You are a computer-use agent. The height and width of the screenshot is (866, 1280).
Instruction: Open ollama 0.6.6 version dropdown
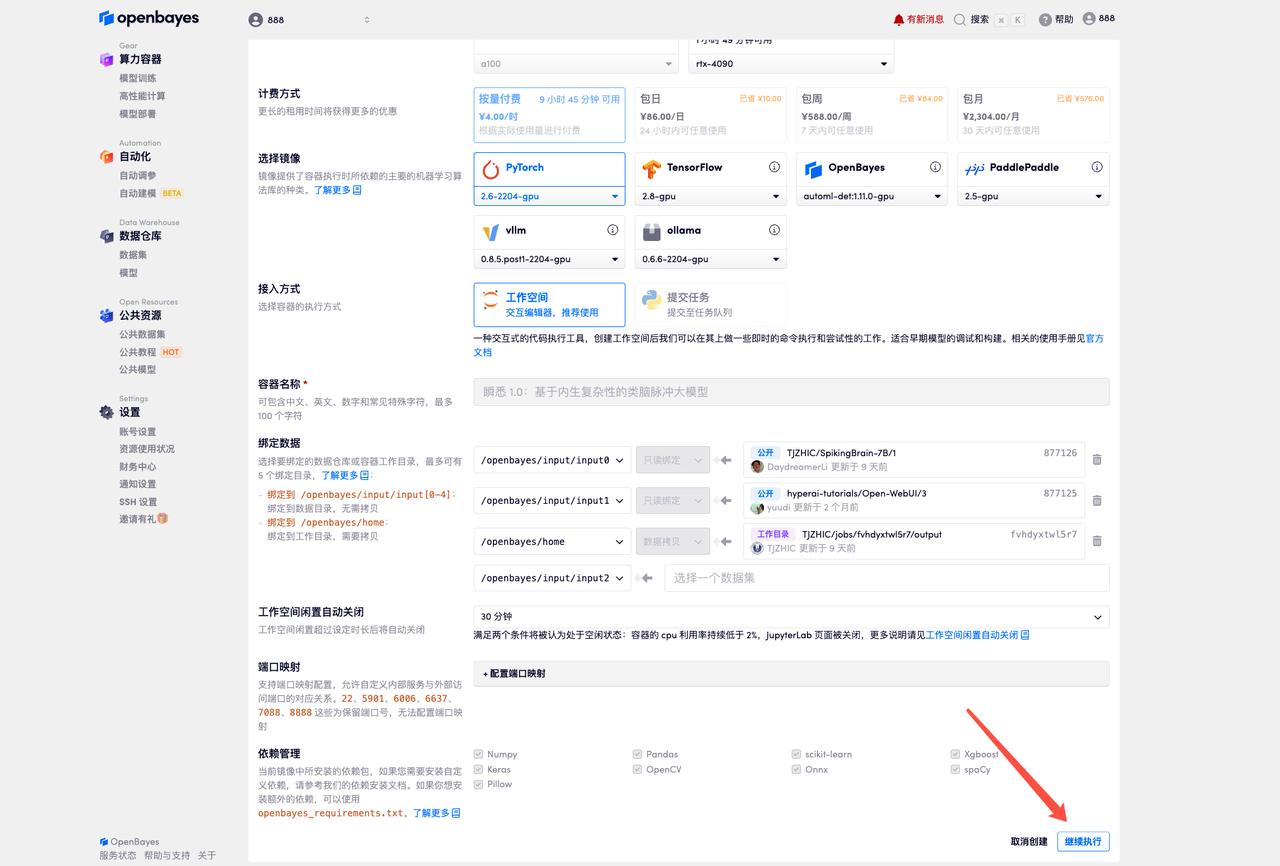pyautogui.click(x=710, y=259)
